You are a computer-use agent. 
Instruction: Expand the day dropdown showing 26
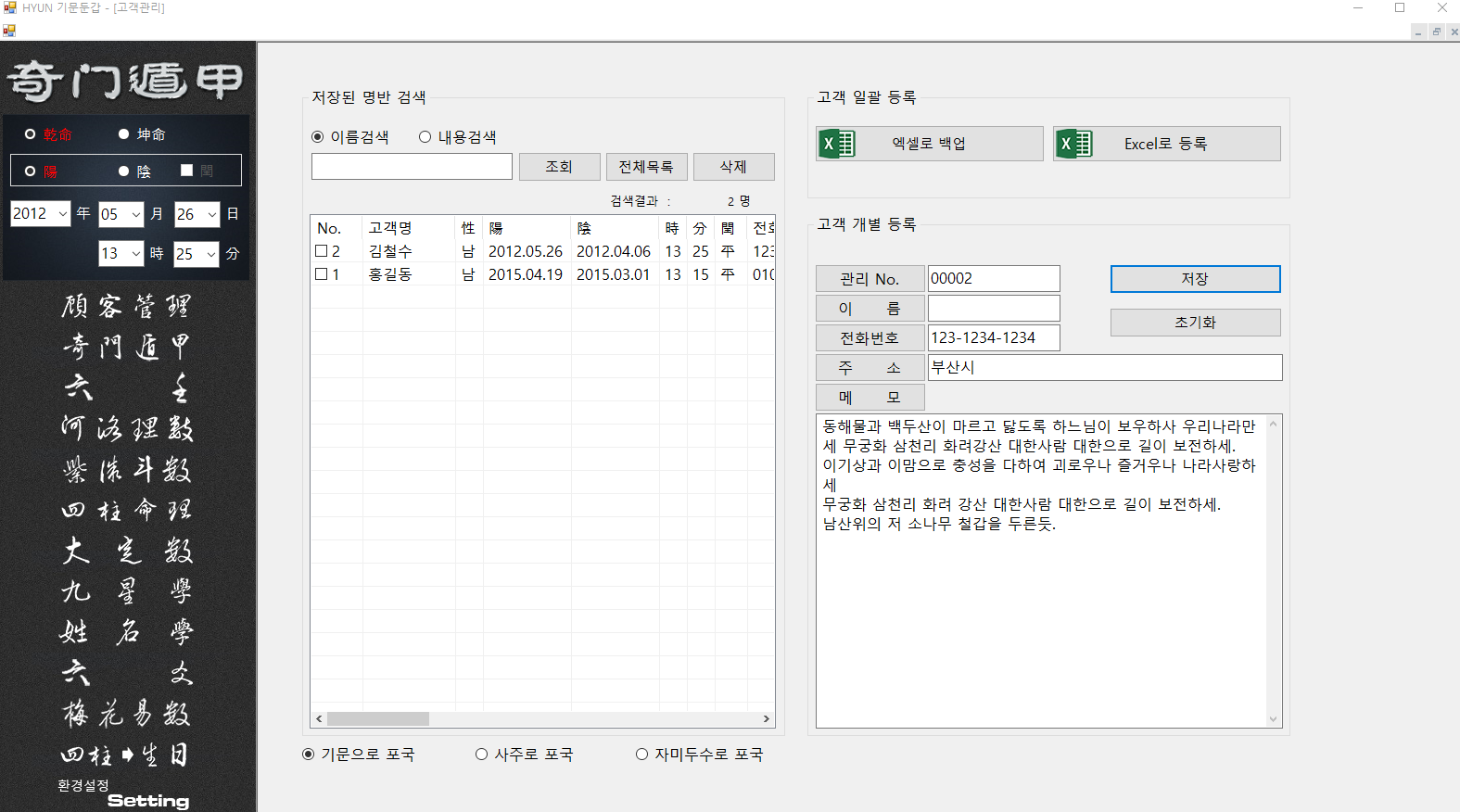tap(211, 214)
